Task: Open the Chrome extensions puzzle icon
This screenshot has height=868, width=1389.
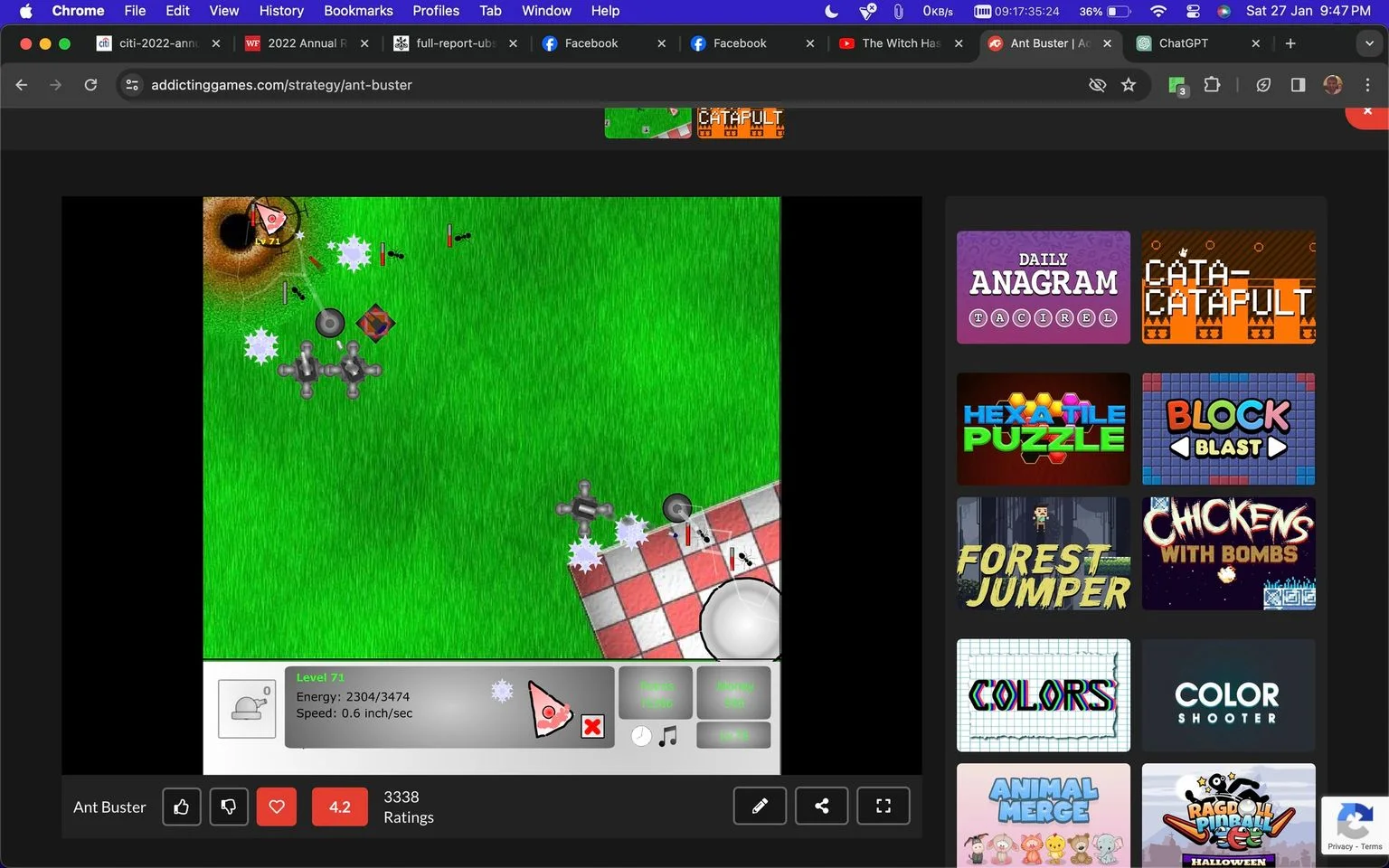Action: click(x=1212, y=85)
